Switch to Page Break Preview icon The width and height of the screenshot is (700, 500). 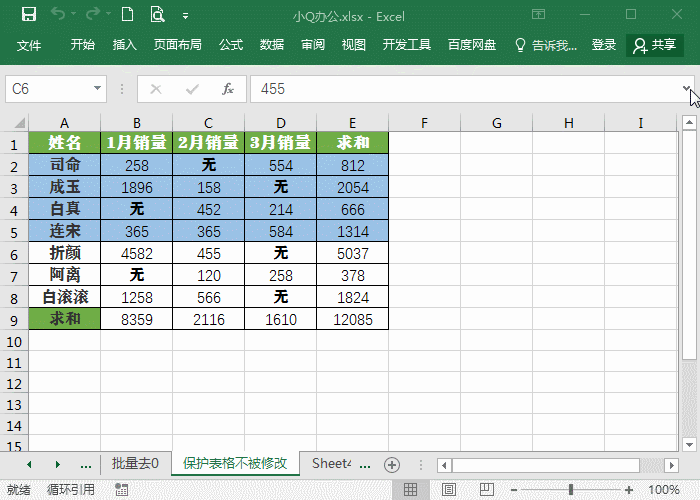[487, 489]
